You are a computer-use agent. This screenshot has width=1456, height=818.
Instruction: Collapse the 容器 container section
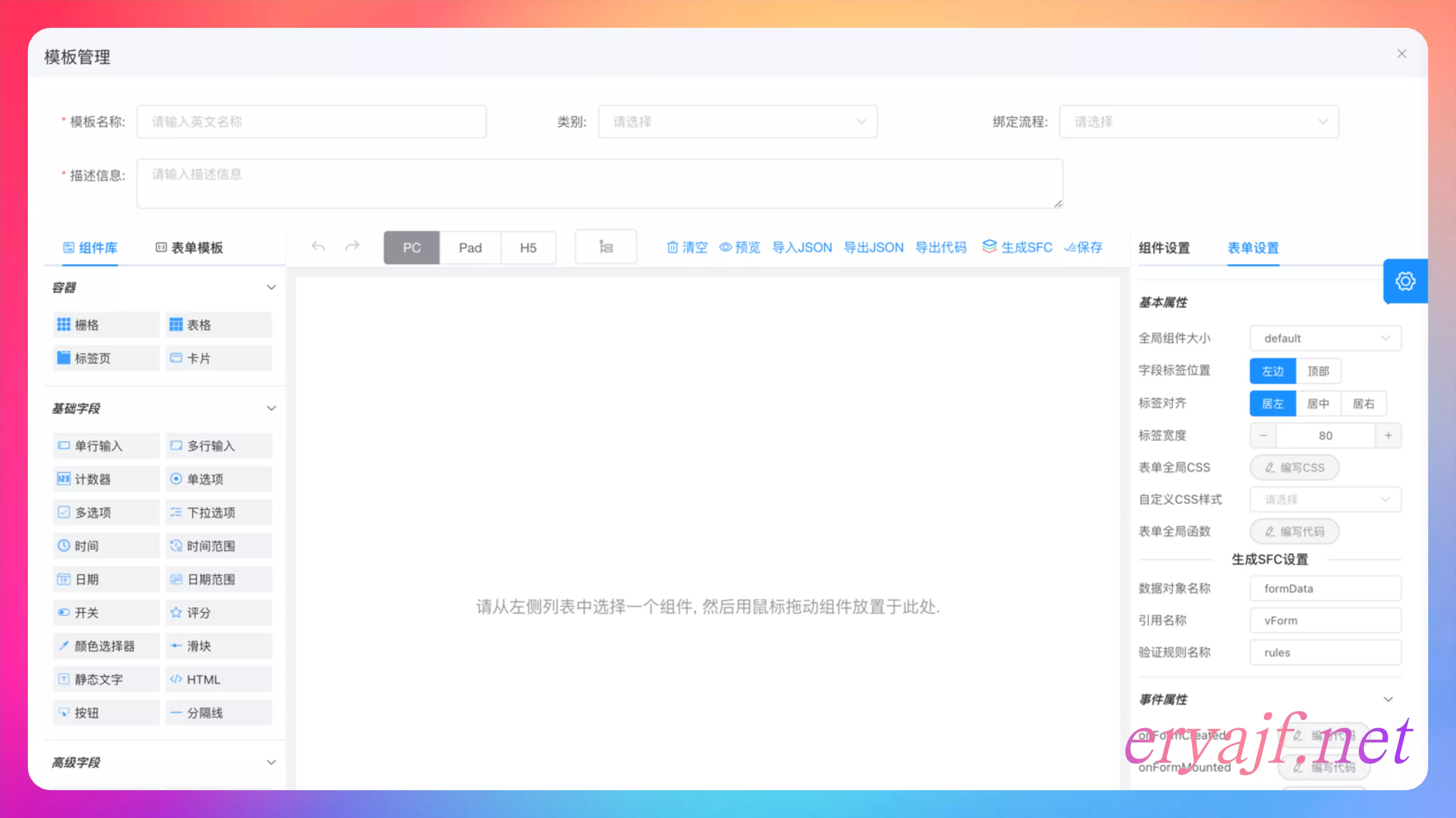[271, 288]
